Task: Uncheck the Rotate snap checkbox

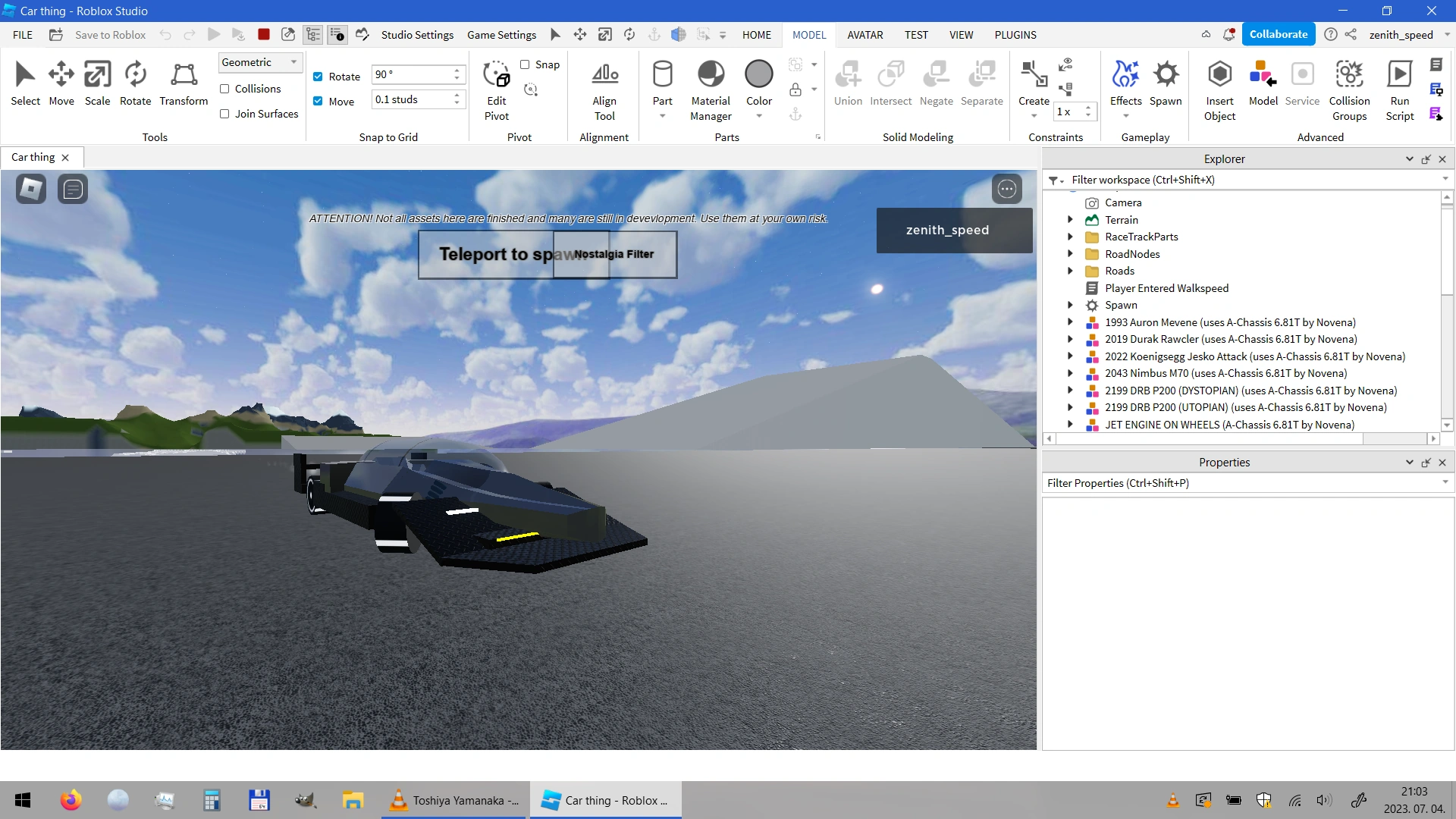Action: 318,77
